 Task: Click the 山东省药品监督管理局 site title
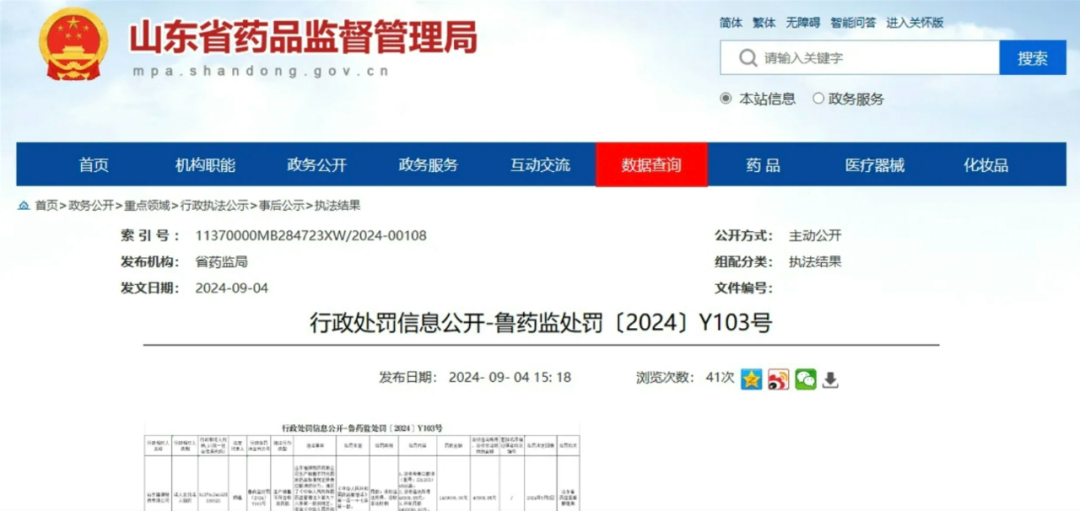pyautogui.click(x=303, y=39)
